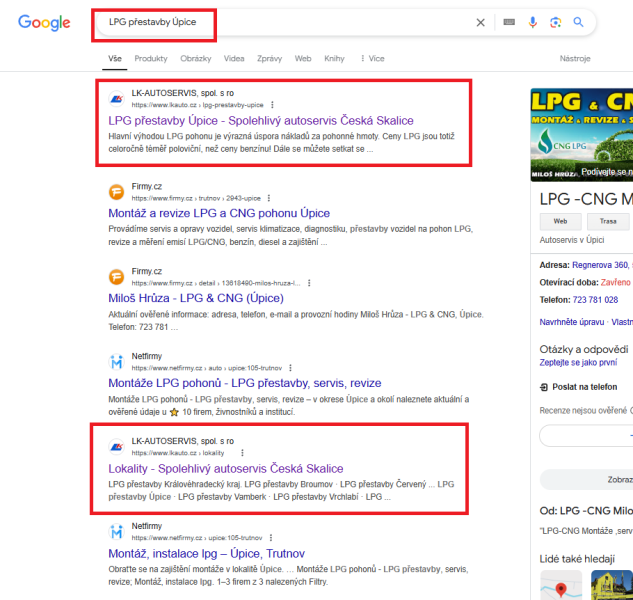This screenshot has height=600, width=633.
Task: Click the Web button in the business panel
Action: (560, 221)
